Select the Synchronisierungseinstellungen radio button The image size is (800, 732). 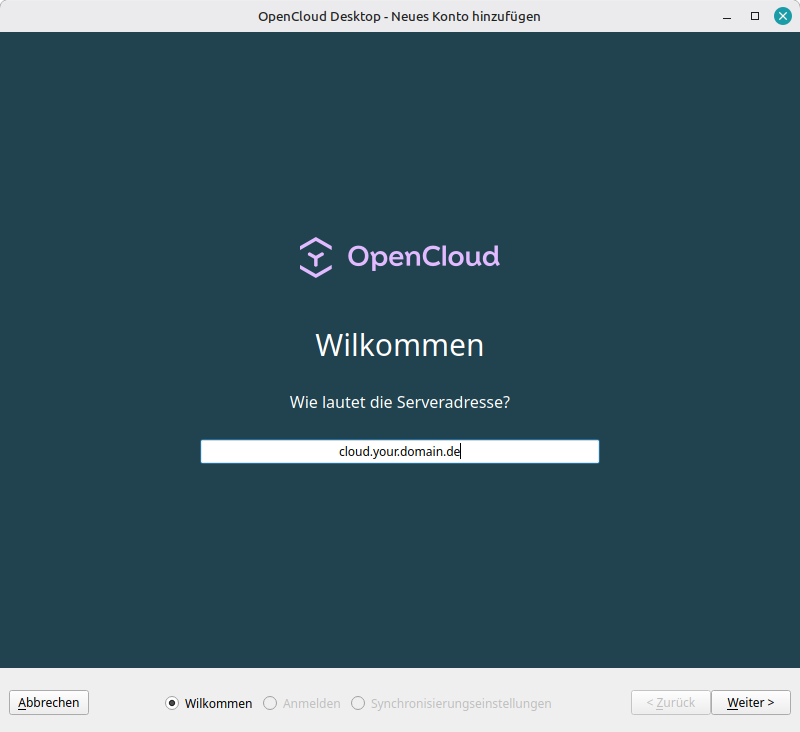(358, 703)
